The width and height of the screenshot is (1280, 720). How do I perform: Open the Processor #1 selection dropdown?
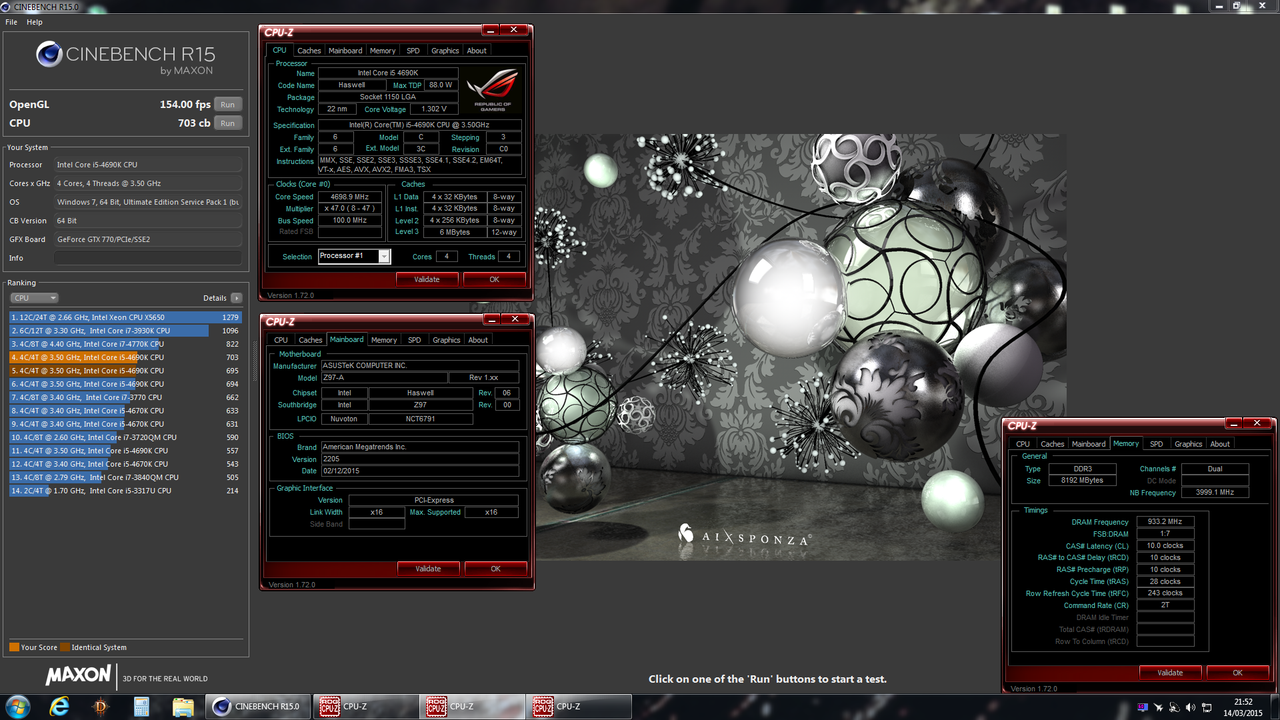point(384,256)
